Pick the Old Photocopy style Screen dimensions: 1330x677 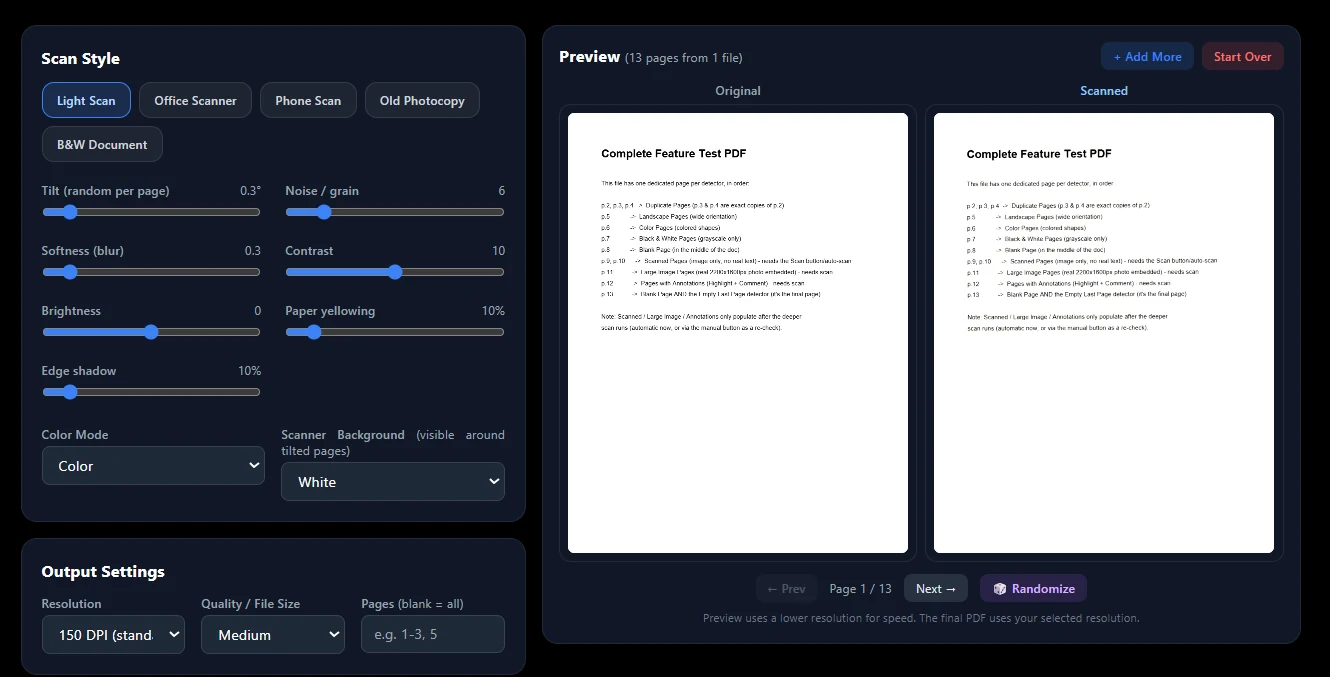422,100
